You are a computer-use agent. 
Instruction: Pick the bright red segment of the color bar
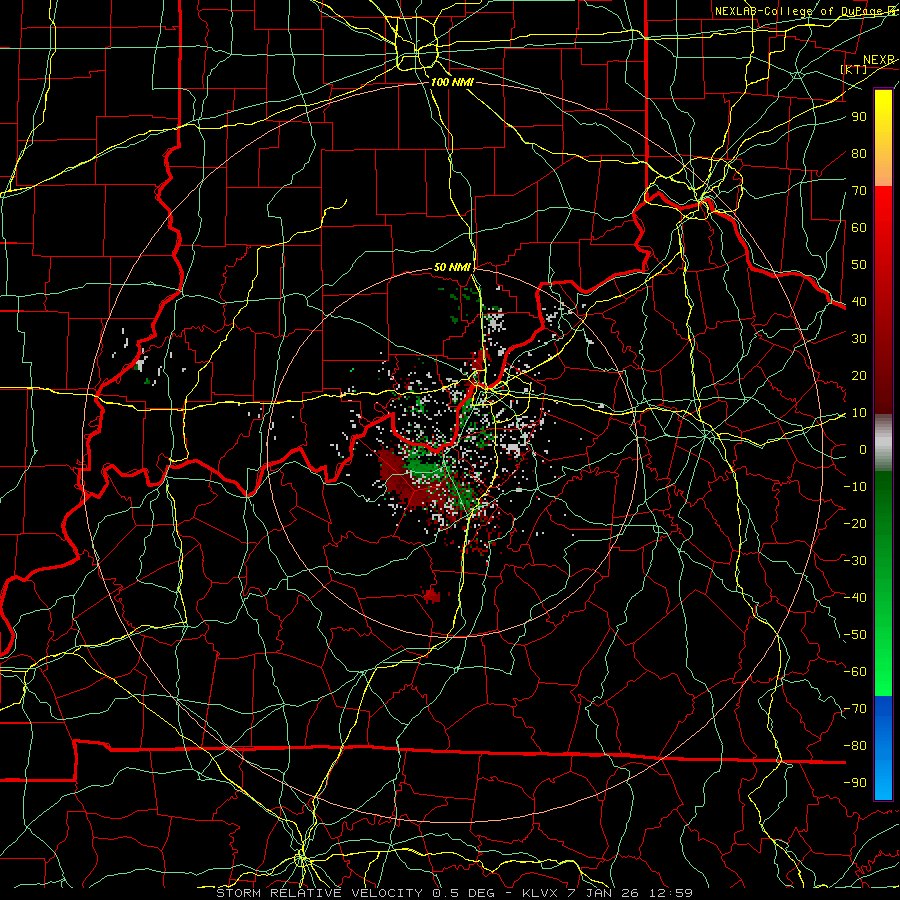[883, 207]
